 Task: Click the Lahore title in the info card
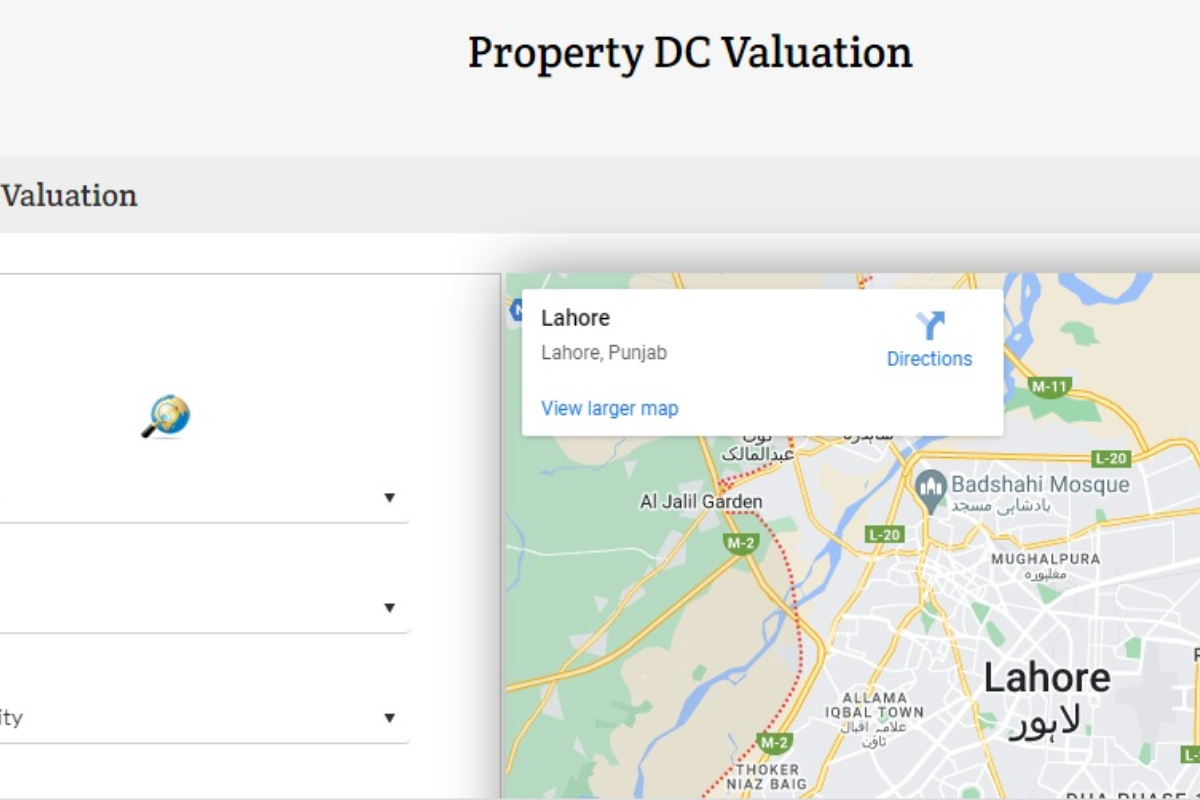click(x=575, y=318)
